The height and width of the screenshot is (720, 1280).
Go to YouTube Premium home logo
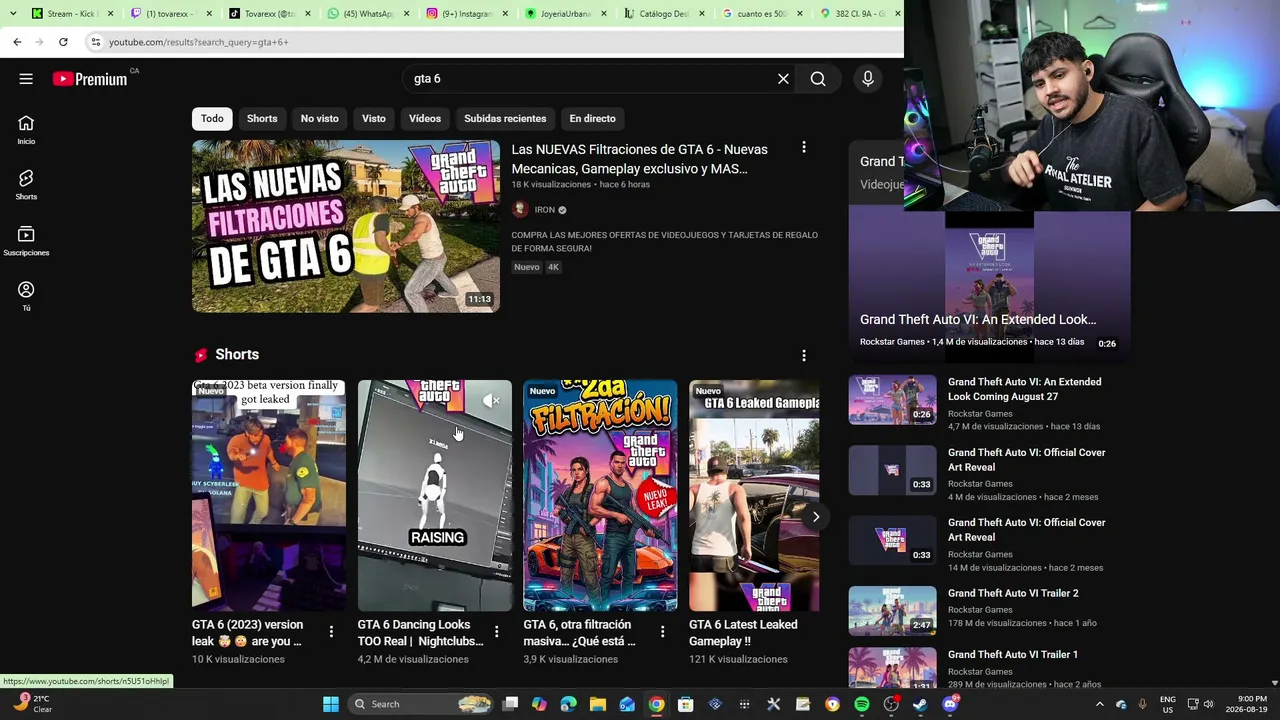[90, 79]
